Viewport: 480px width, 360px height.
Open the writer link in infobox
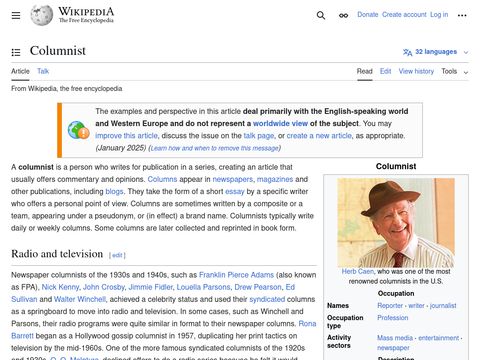416,306
